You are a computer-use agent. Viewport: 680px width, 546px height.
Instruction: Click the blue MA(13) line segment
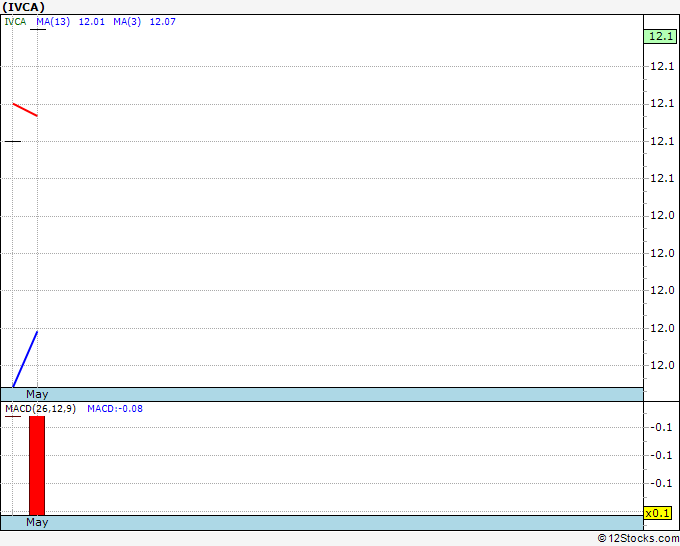(x=25, y=359)
